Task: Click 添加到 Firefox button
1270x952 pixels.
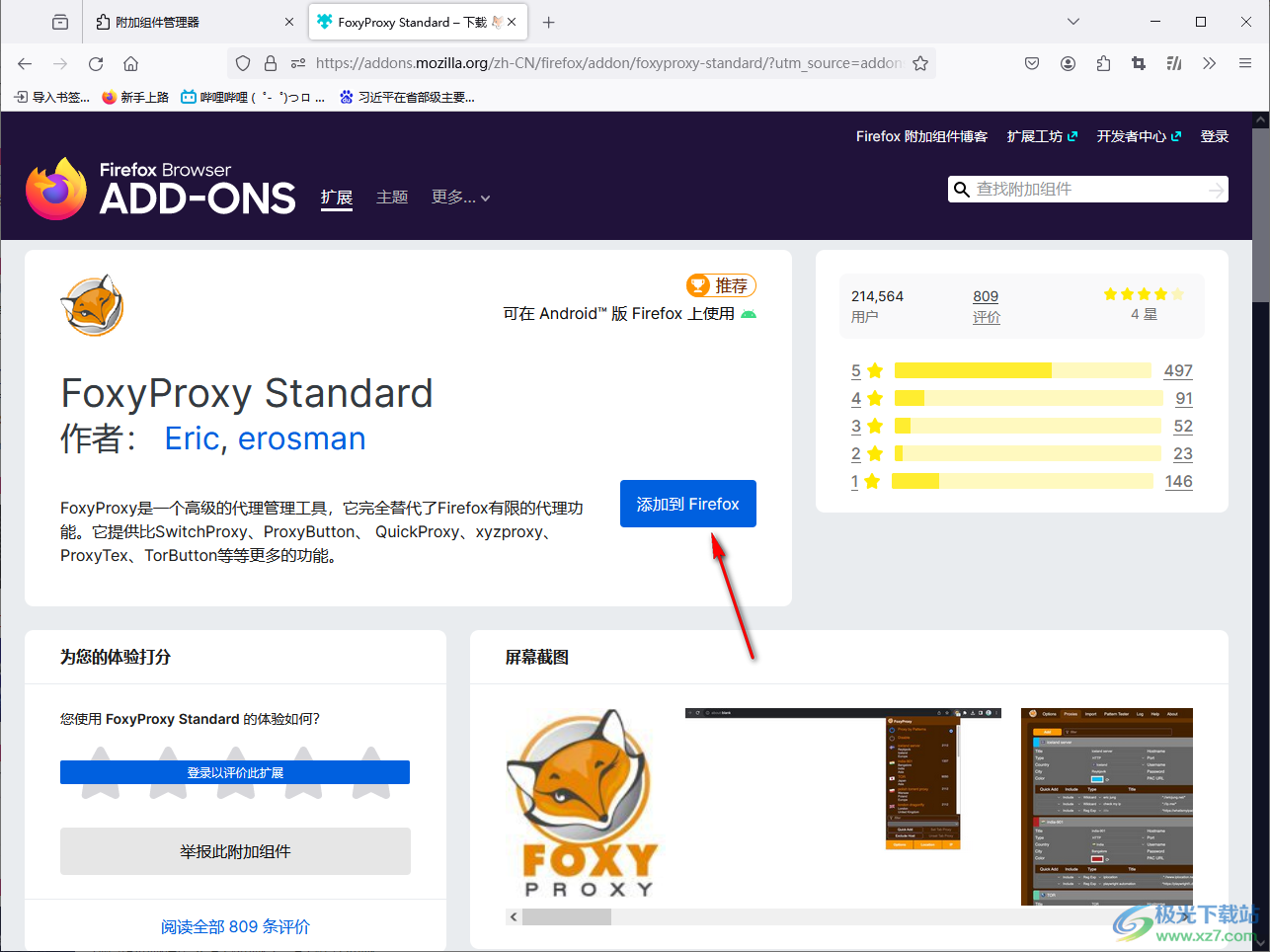Action: pos(688,504)
